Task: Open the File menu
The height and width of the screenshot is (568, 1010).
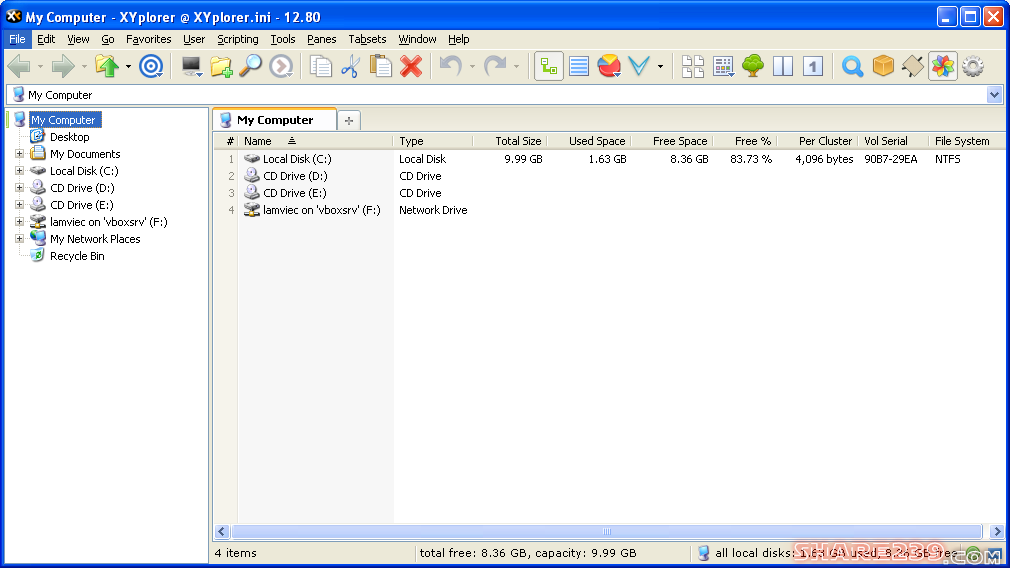Action: point(17,39)
